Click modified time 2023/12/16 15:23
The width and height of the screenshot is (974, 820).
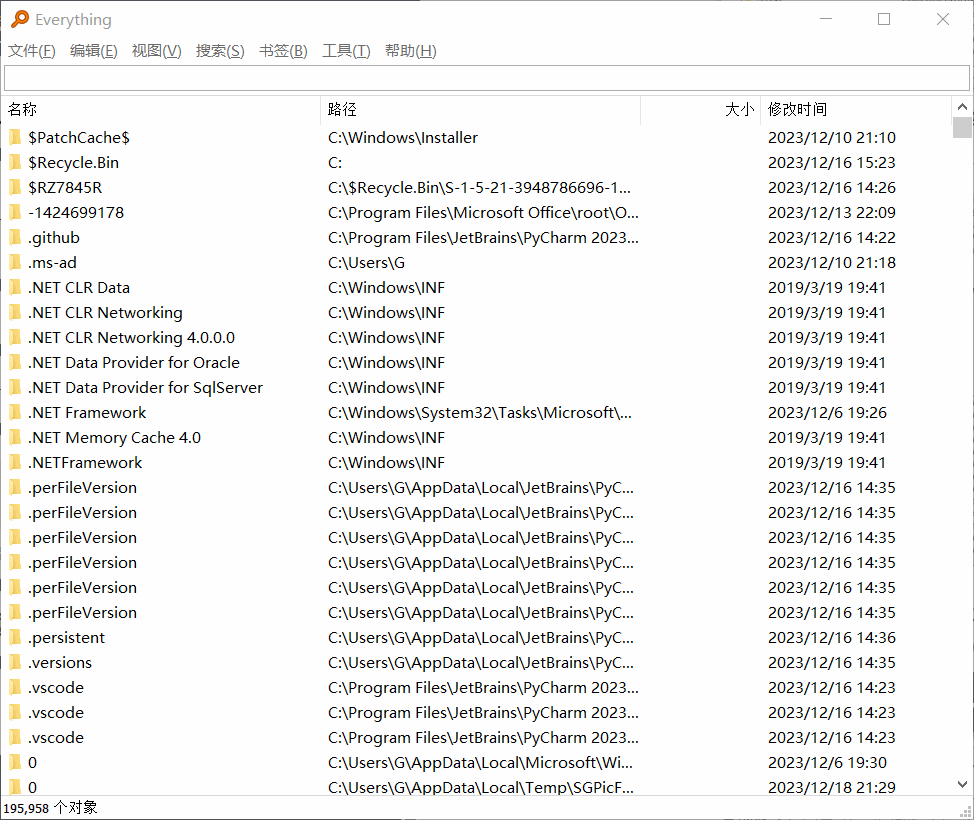click(x=832, y=162)
